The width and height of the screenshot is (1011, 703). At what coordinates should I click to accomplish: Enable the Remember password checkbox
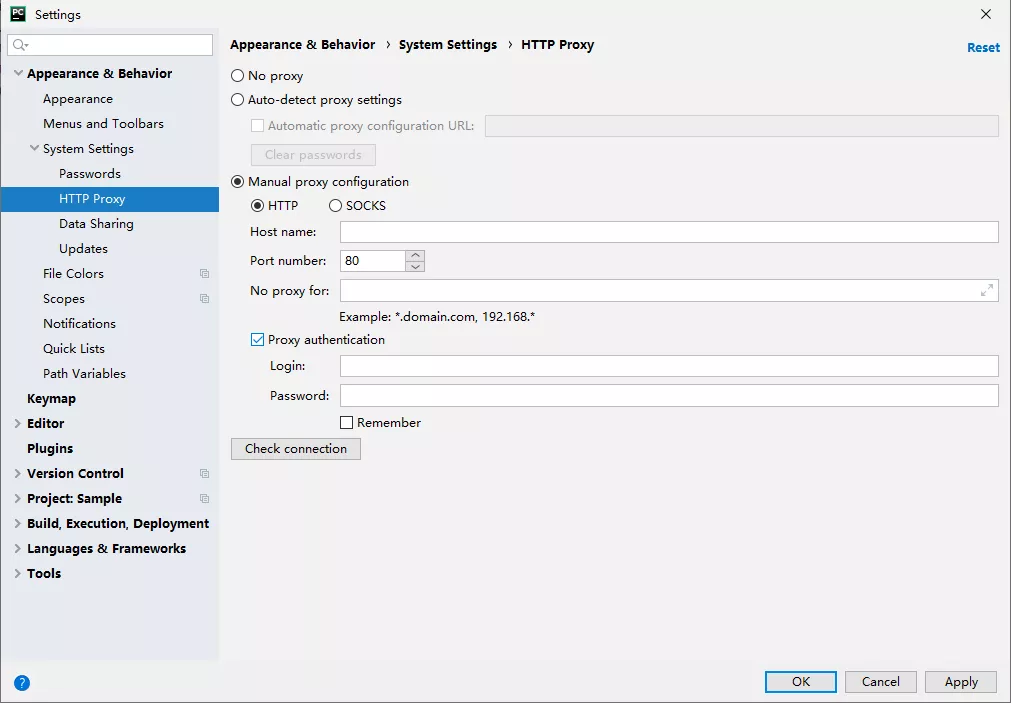pyautogui.click(x=346, y=422)
